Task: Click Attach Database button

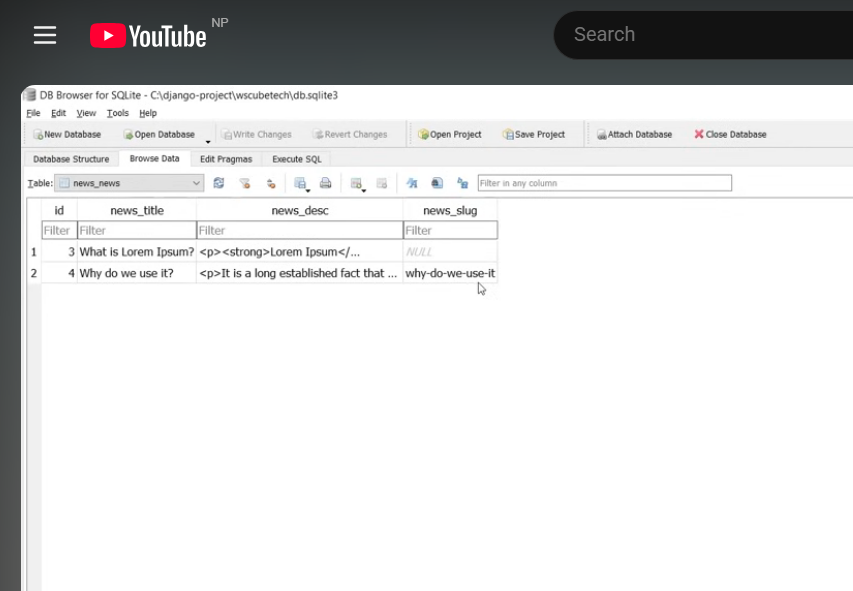Action: point(634,134)
